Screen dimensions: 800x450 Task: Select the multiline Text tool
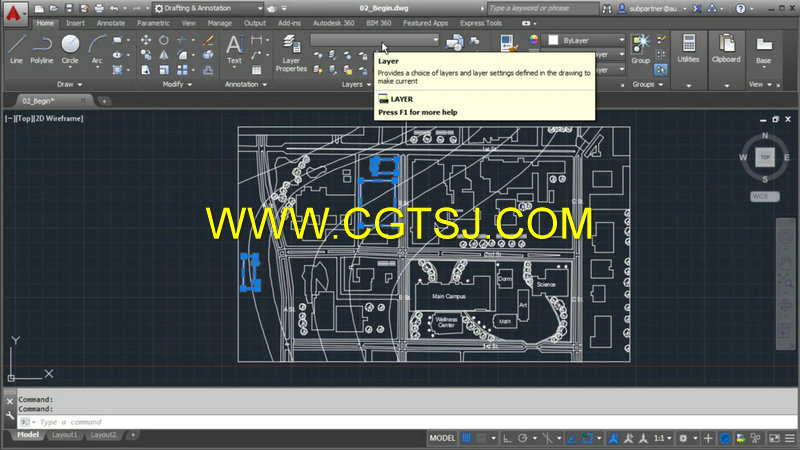point(234,49)
